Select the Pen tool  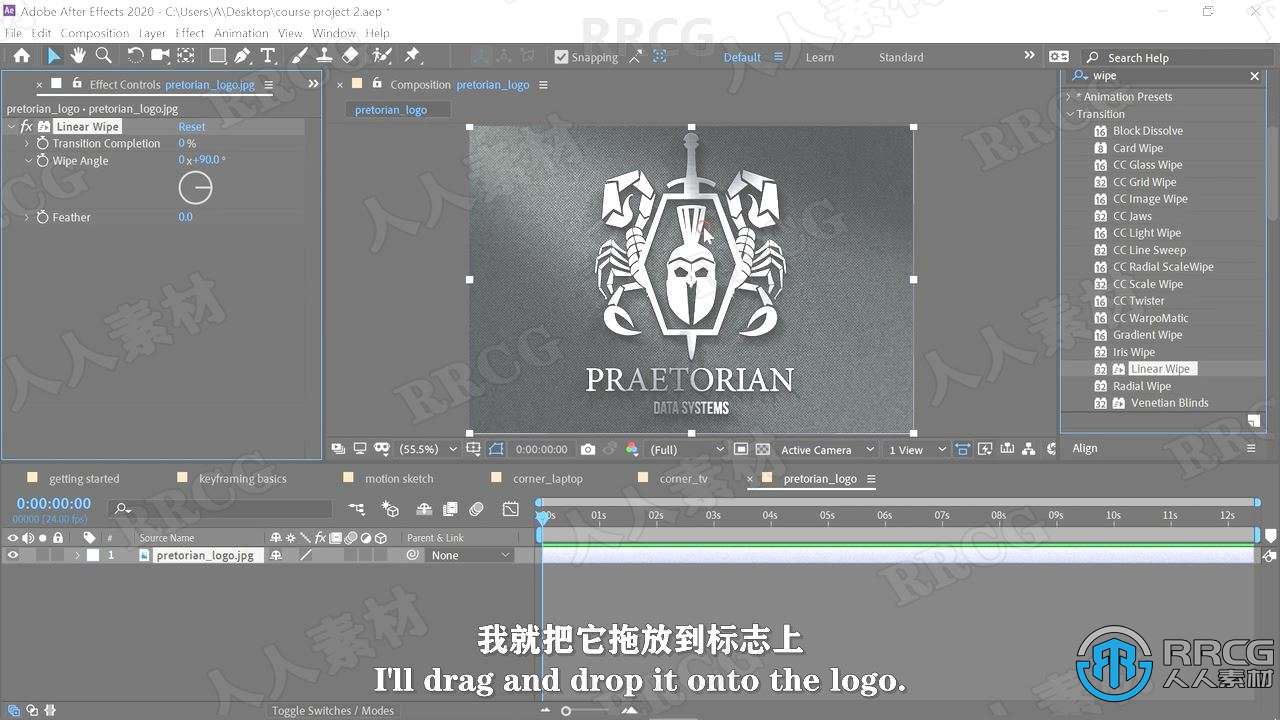click(243, 56)
